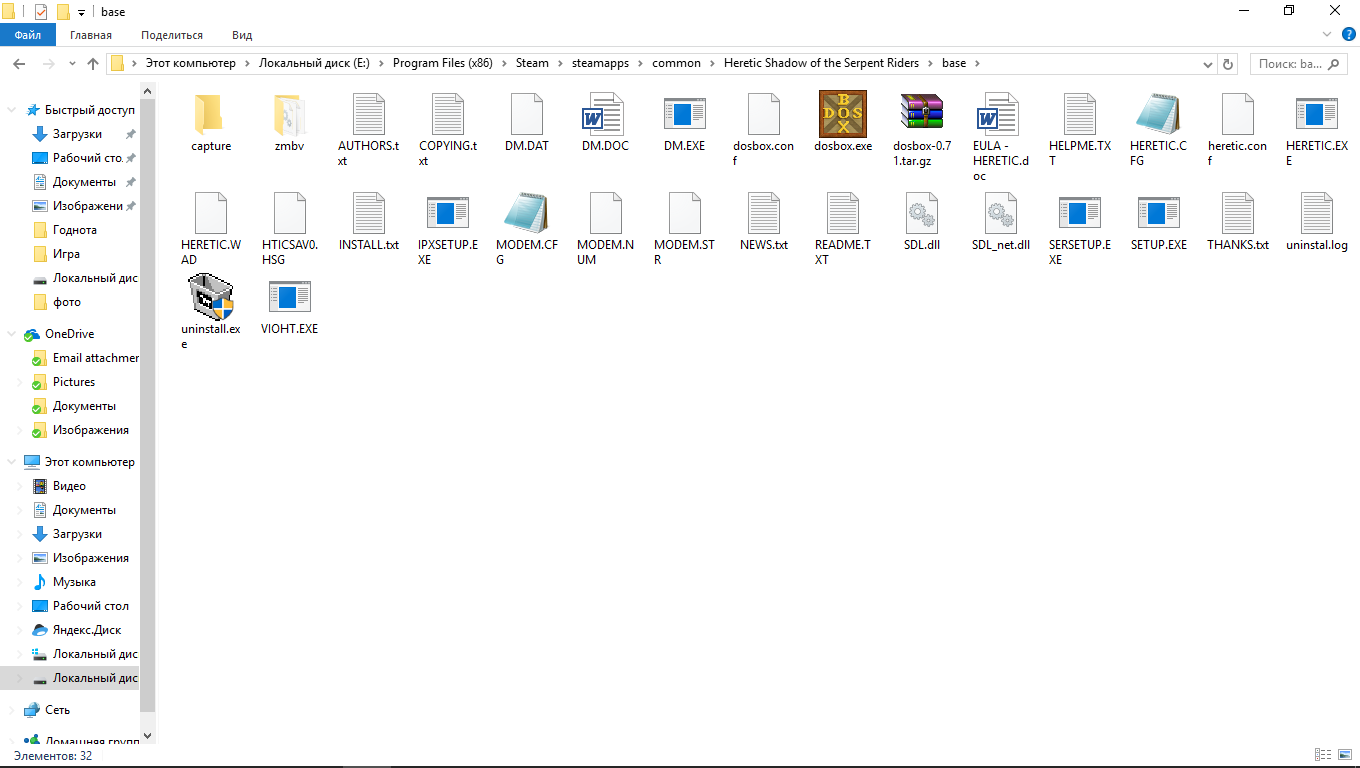This screenshot has width=1360, height=768.
Task: Click the search box Поиск
Action: click(x=1299, y=63)
